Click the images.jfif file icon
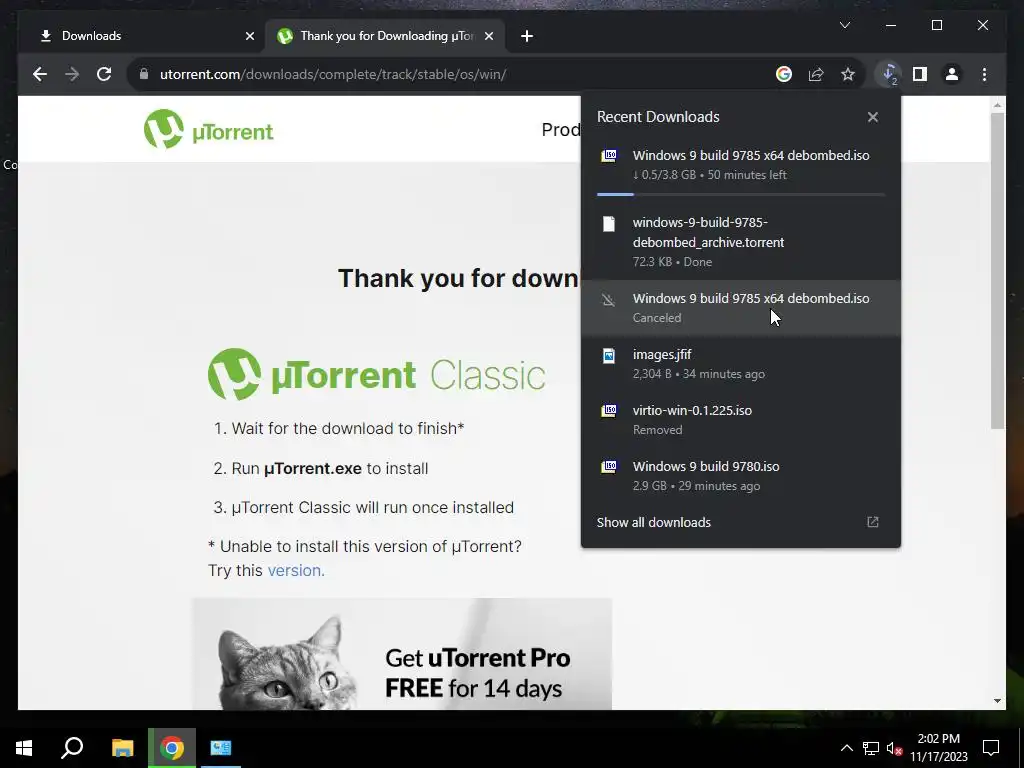Image resolution: width=1024 pixels, height=768 pixels. (609, 356)
